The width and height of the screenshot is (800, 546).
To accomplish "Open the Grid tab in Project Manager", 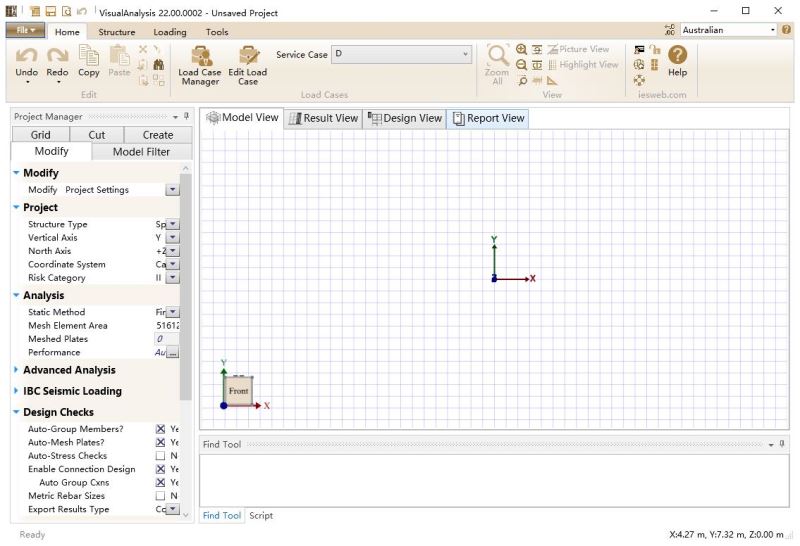I will click(40, 135).
